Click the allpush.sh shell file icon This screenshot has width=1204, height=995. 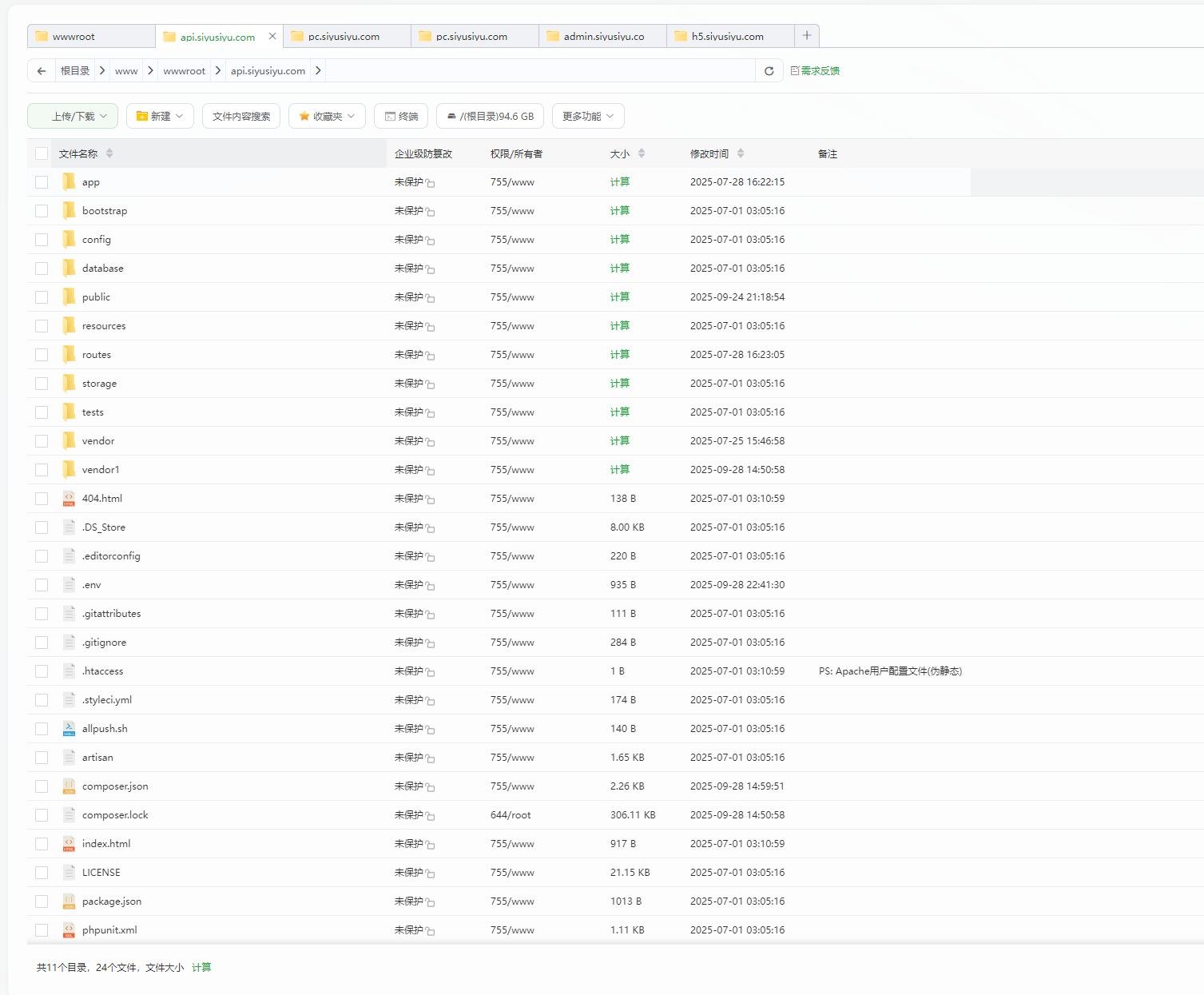tap(69, 729)
